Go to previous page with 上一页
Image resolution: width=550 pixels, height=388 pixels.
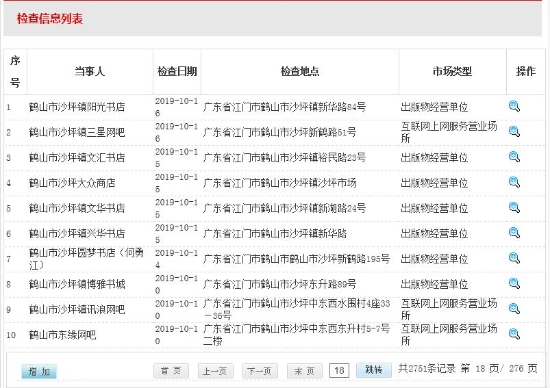pos(215,371)
